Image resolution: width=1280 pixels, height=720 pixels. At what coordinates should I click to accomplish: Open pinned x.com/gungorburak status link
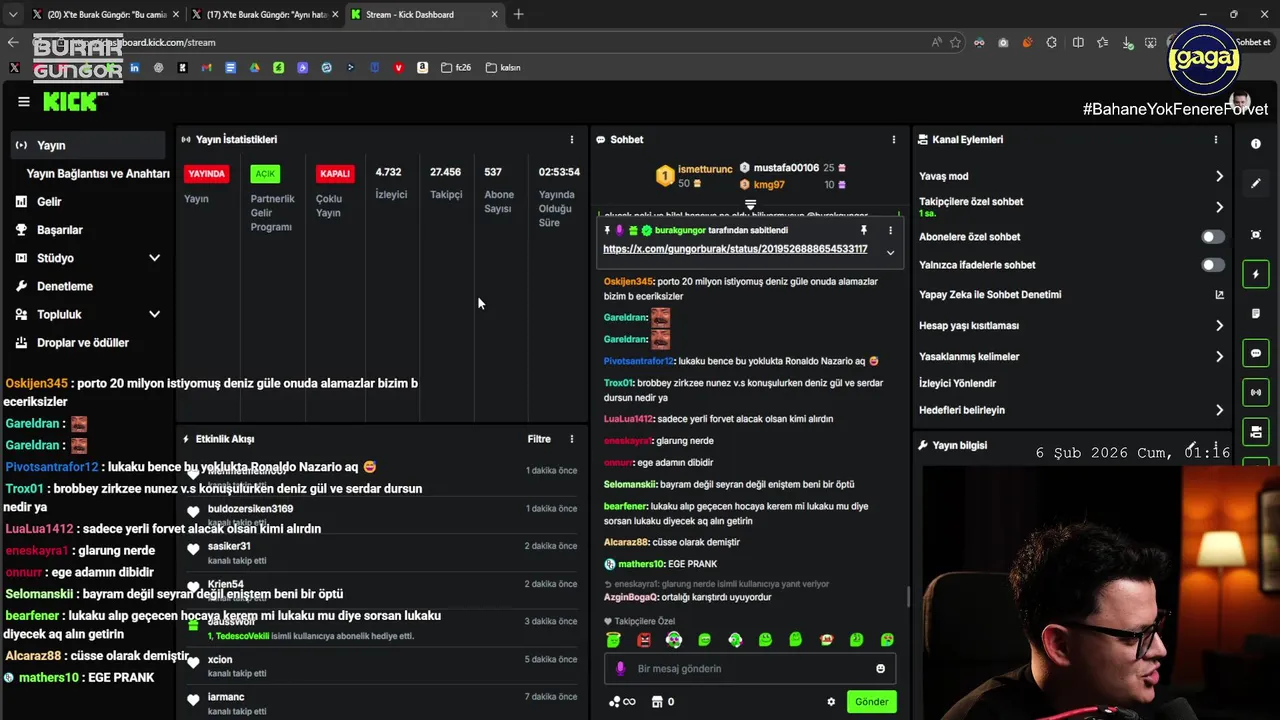click(x=735, y=249)
